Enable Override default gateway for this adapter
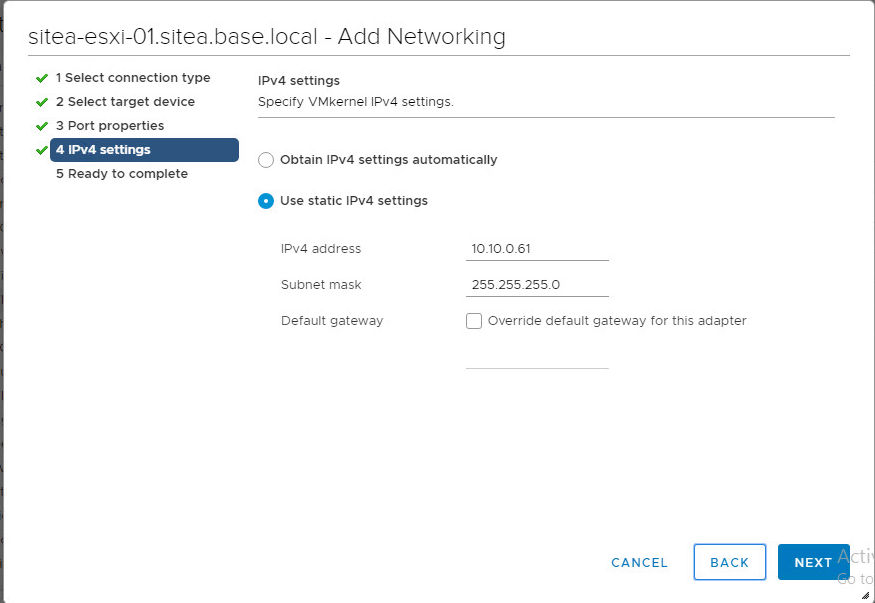The width and height of the screenshot is (875, 603). click(474, 321)
